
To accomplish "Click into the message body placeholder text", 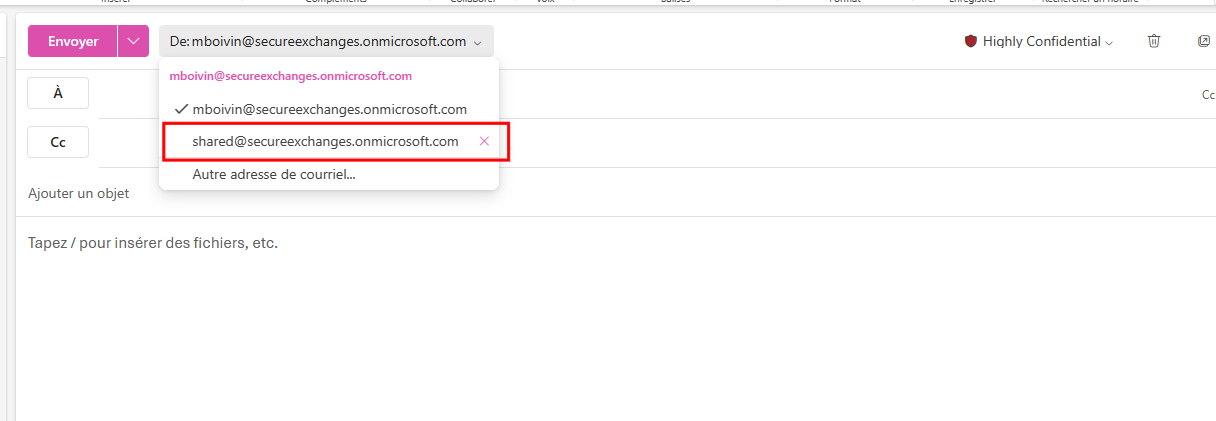I will (x=153, y=243).
